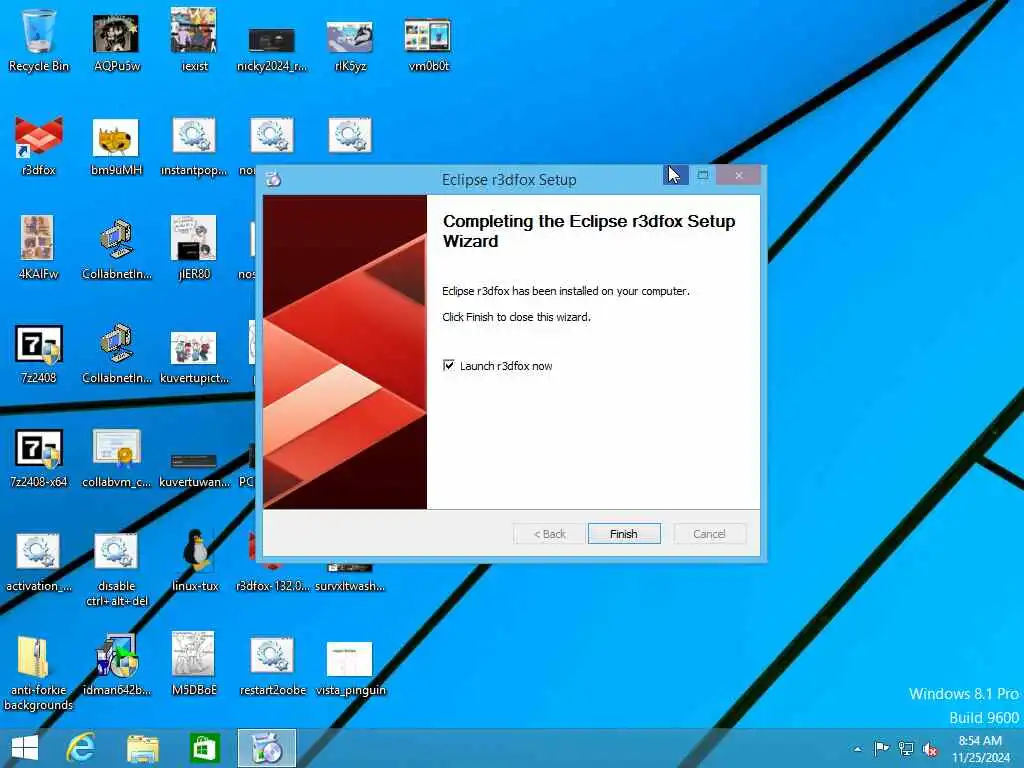The width and height of the screenshot is (1024, 768).
Task: Select the vm0b0t desktop icon
Action: (428, 44)
